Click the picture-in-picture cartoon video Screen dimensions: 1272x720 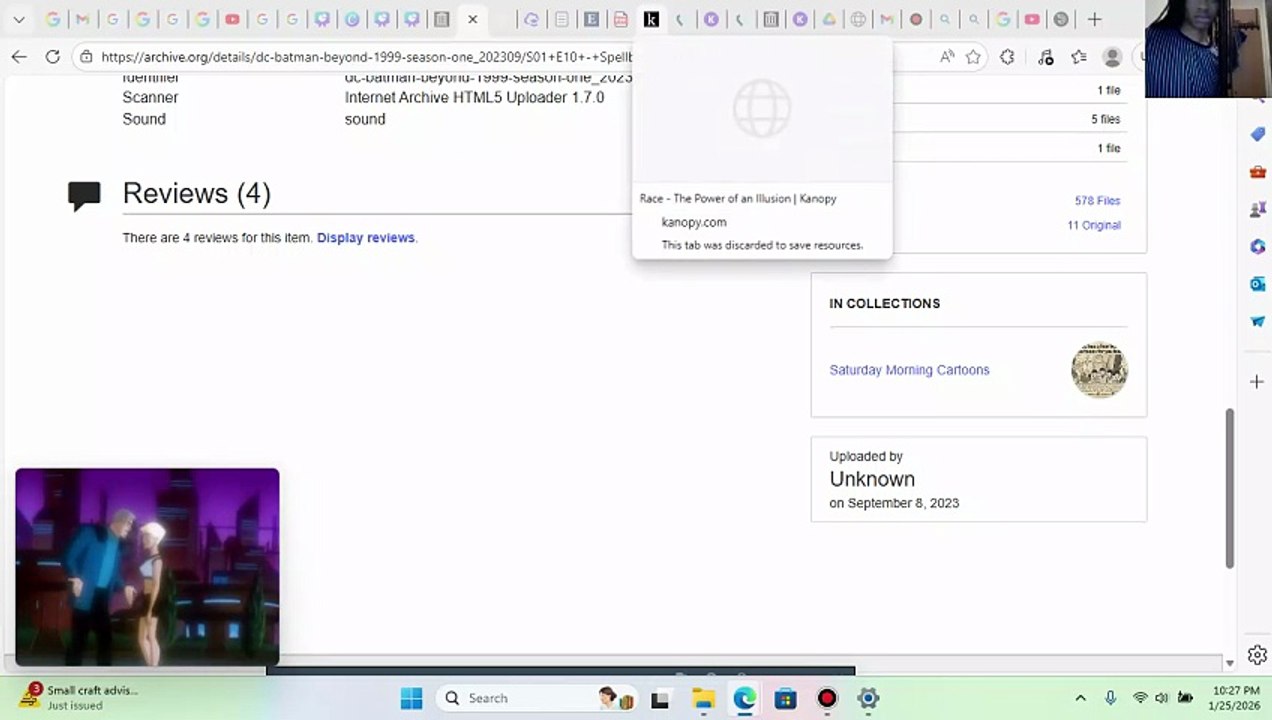pyautogui.click(x=147, y=566)
